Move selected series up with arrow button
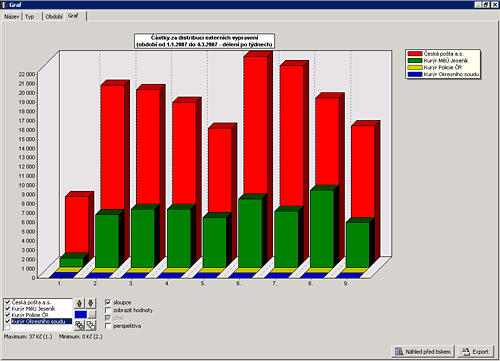 coord(80,303)
